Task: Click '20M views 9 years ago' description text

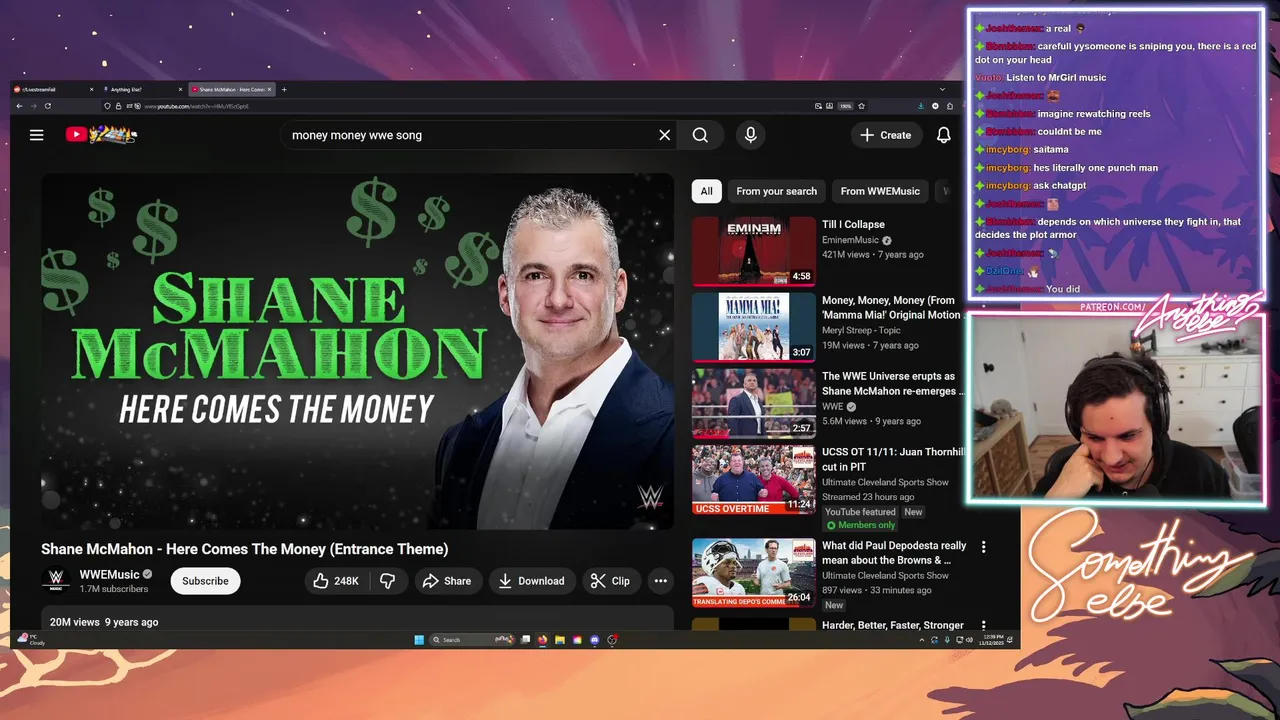Action: coord(104,622)
